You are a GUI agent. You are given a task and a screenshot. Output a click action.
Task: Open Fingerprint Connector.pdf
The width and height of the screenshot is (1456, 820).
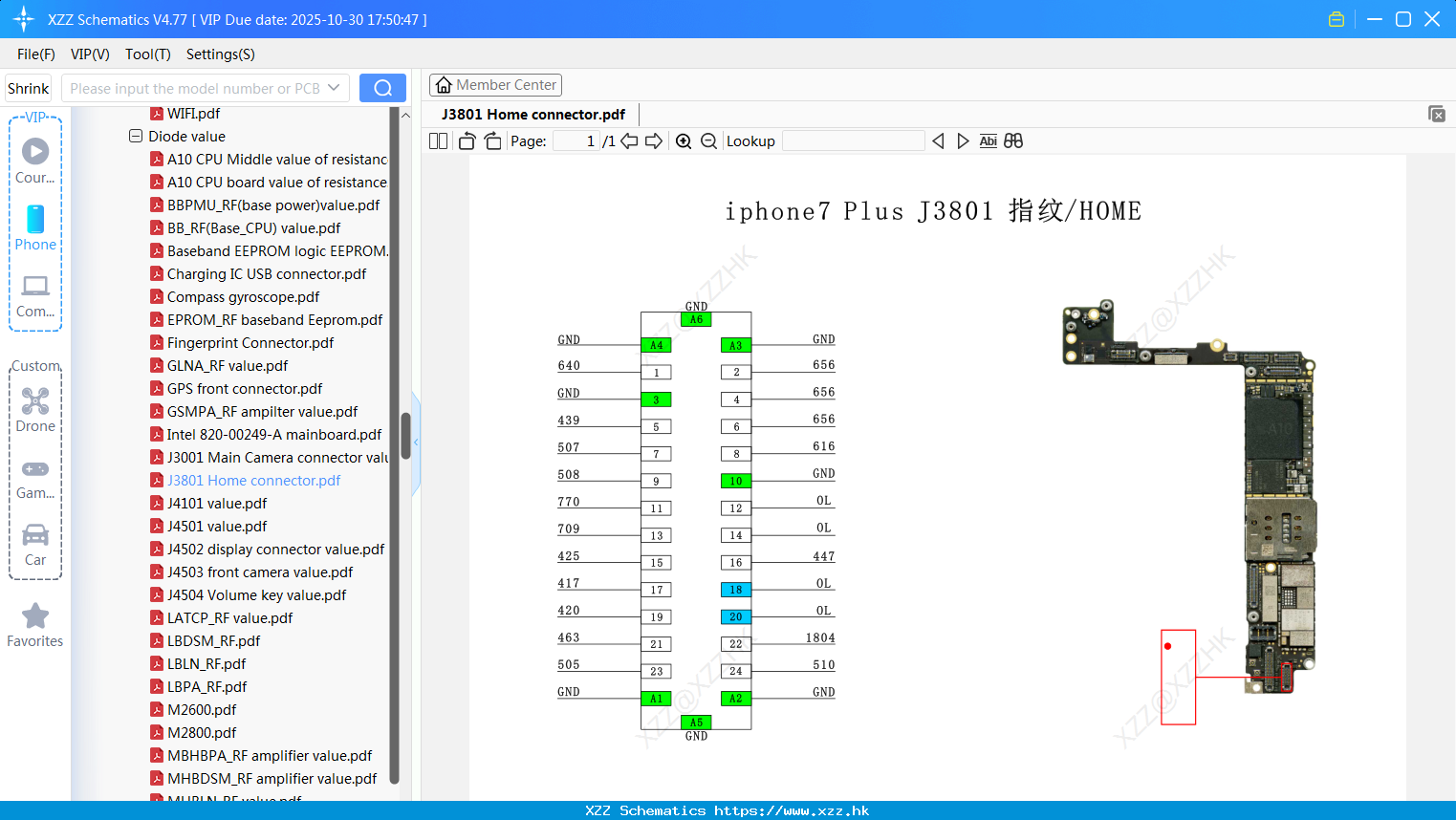point(250,342)
